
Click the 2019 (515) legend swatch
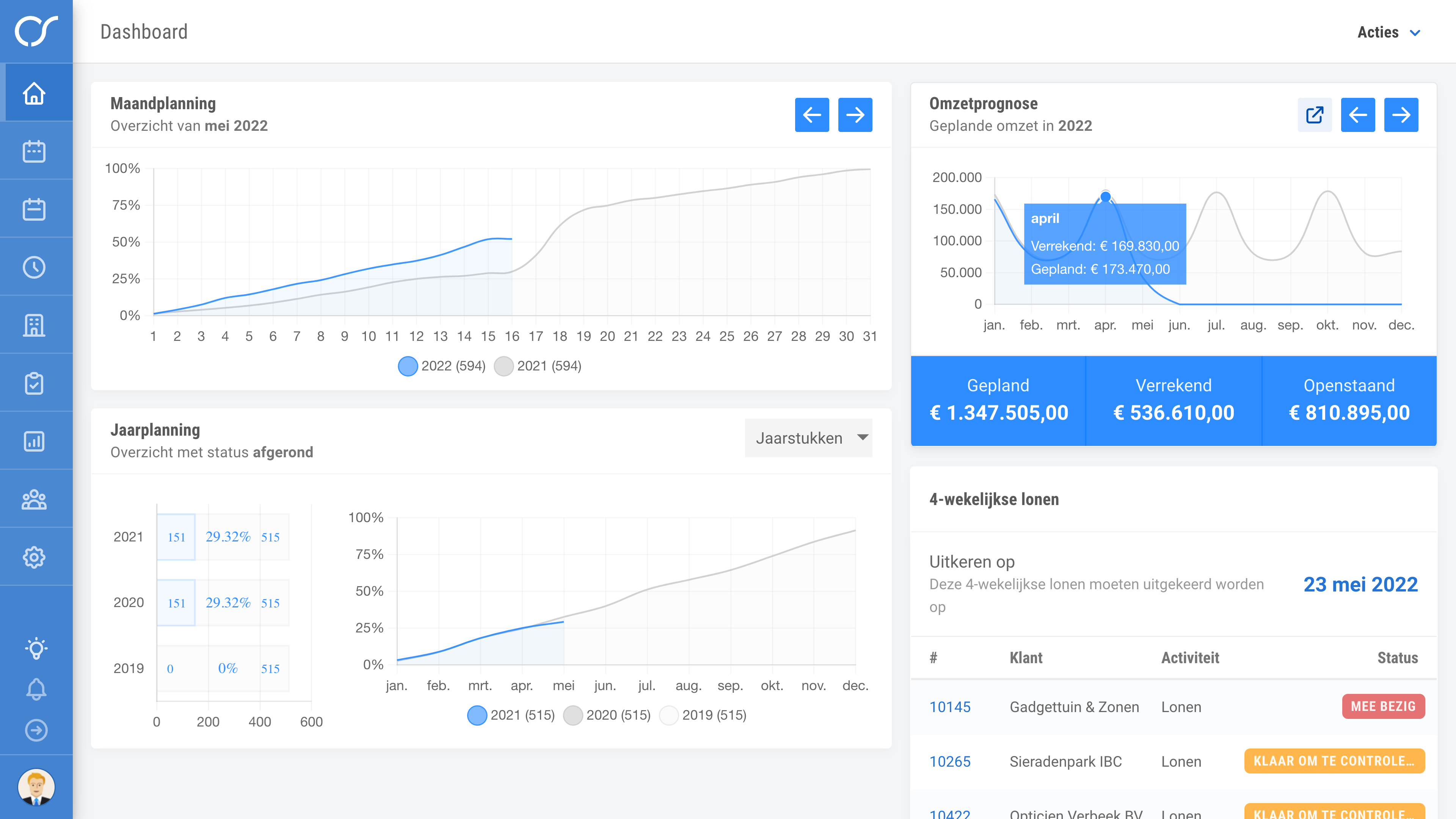point(669,715)
